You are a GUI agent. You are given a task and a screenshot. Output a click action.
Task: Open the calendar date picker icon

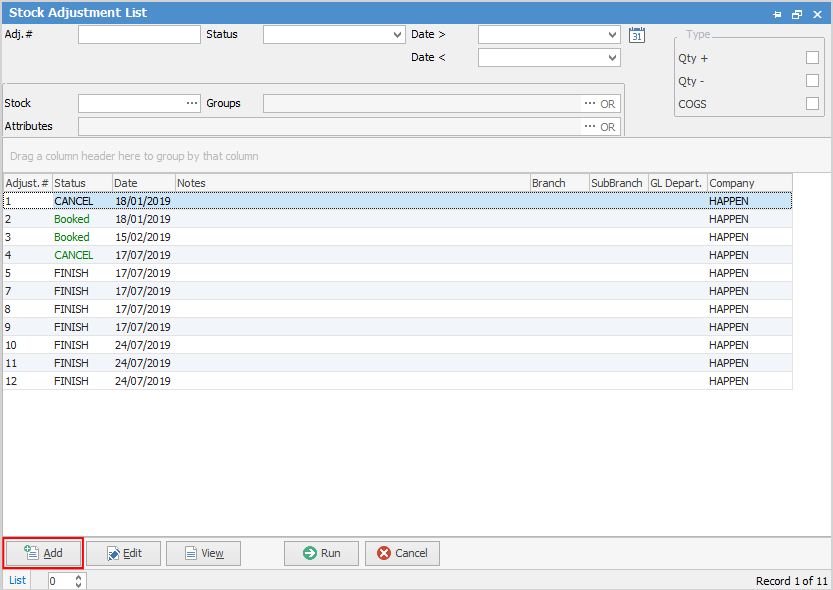coord(636,35)
